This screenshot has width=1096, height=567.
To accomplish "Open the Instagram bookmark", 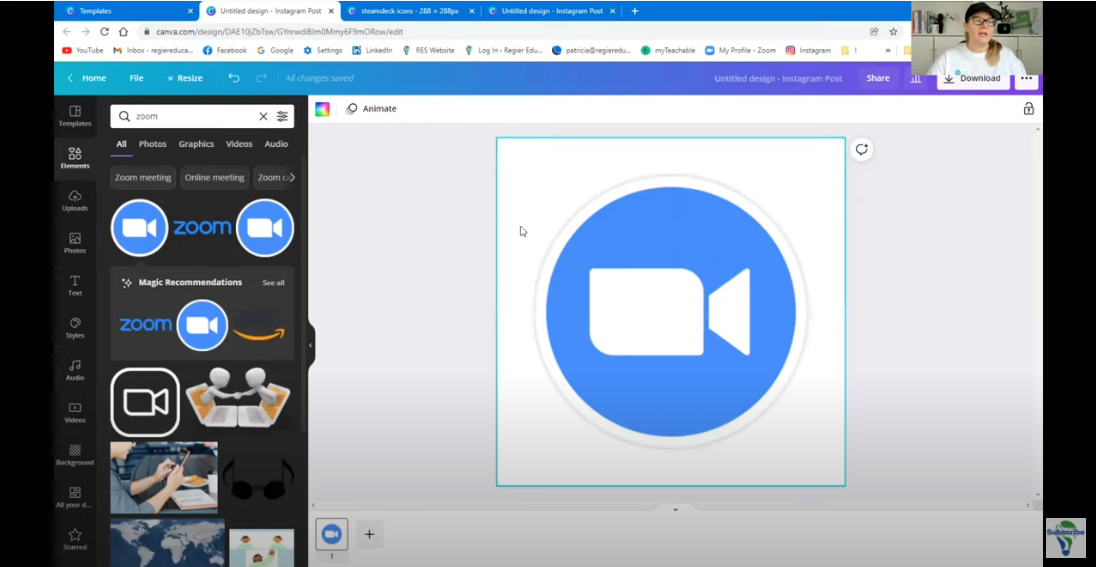I will click(x=809, y=50).
